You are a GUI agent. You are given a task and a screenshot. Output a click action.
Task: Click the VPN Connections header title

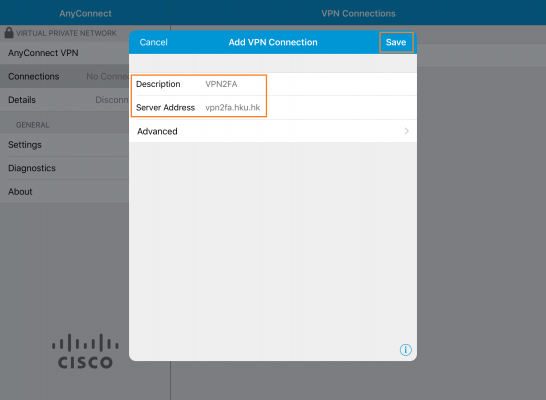358,14
